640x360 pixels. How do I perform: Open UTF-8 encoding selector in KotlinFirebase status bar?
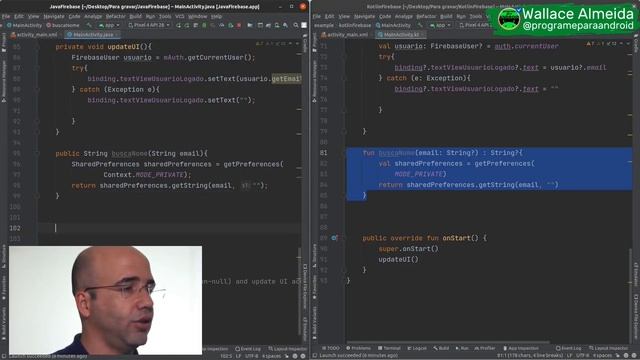coord(582,356)
